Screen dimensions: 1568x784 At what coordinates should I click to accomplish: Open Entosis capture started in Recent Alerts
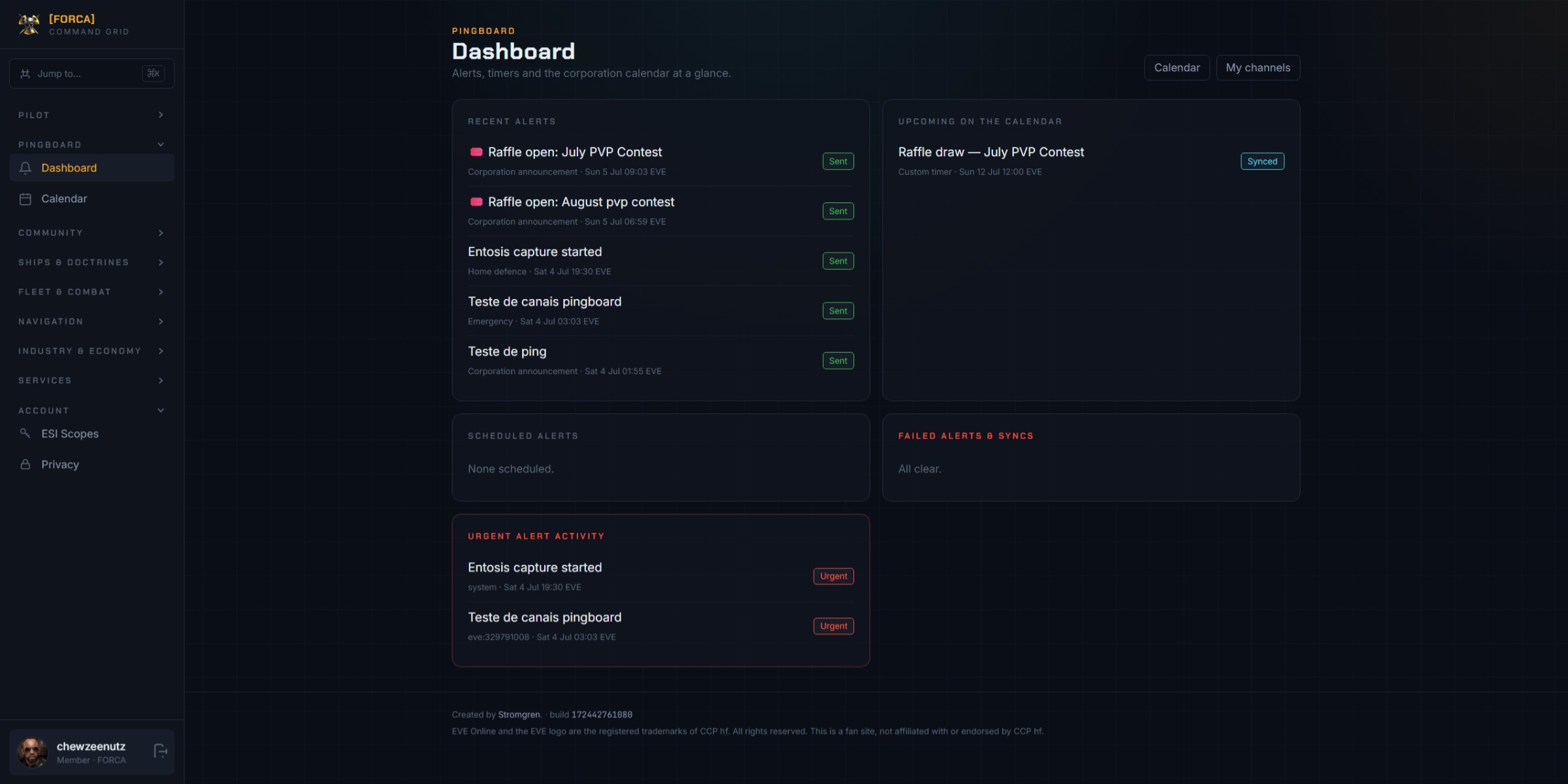[534, 251]
